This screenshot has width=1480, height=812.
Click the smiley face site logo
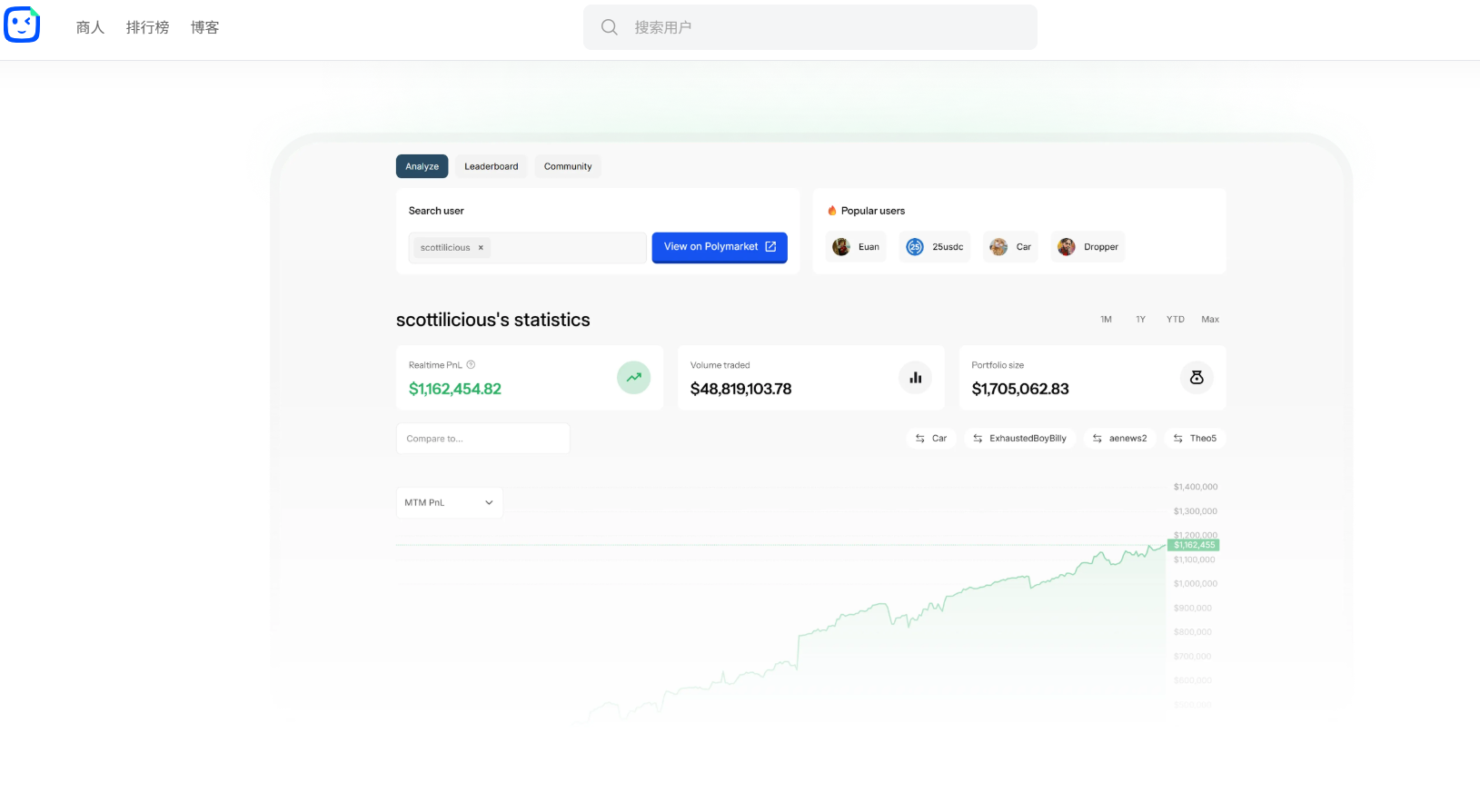(x=22, y=25)
